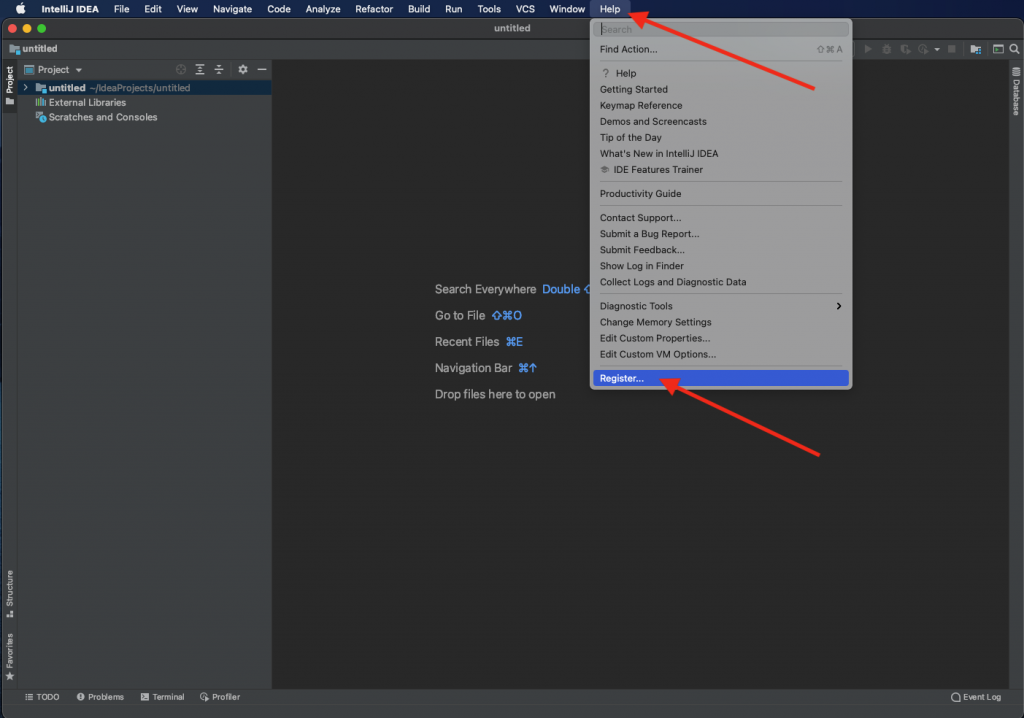Choose Submit Feedback...

(x=720, y=250)
